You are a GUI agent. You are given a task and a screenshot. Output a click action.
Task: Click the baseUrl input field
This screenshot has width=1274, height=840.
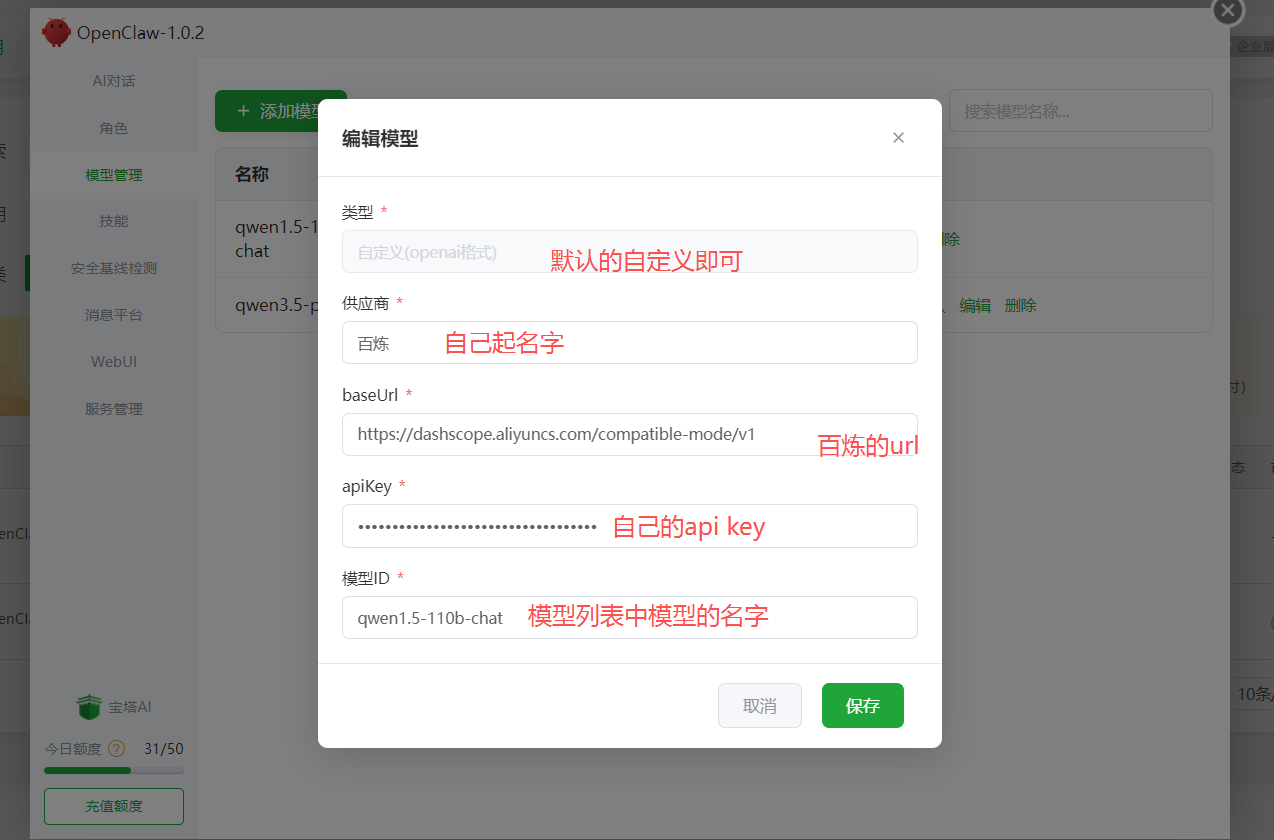tap(630, 434)
